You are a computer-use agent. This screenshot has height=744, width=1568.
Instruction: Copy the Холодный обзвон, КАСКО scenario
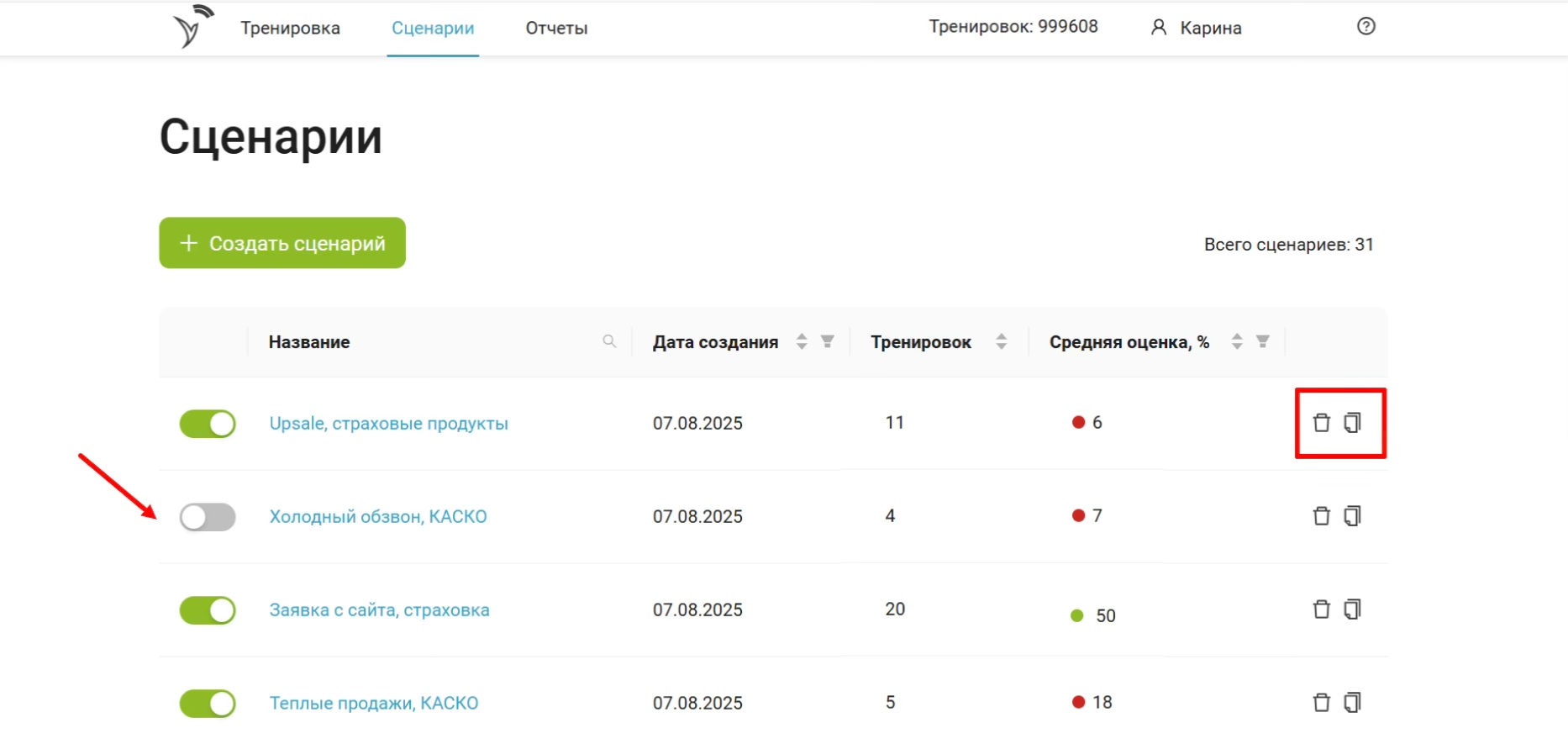coord(1352,516)
